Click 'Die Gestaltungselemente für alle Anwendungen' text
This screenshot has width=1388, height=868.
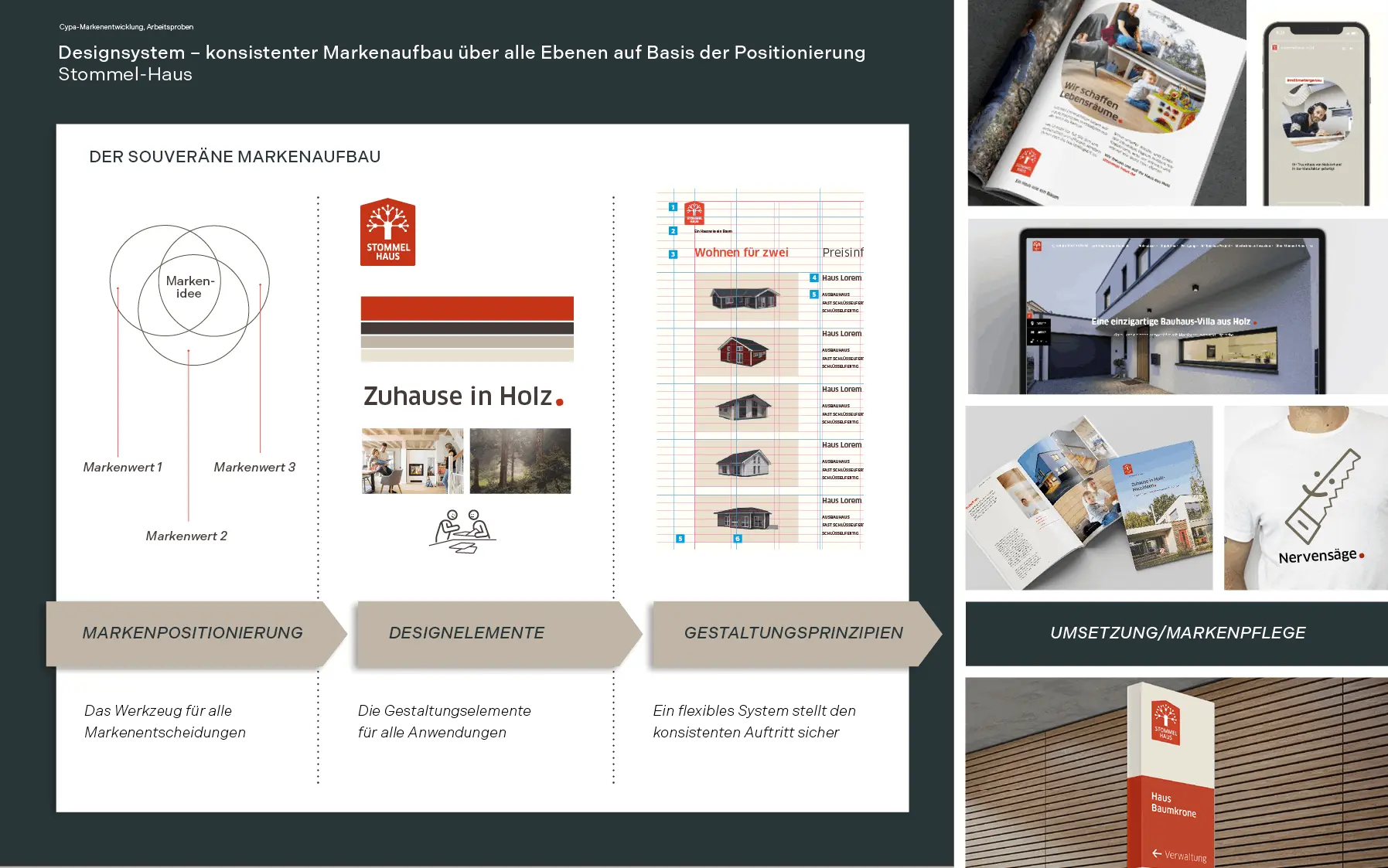[445, 721]
